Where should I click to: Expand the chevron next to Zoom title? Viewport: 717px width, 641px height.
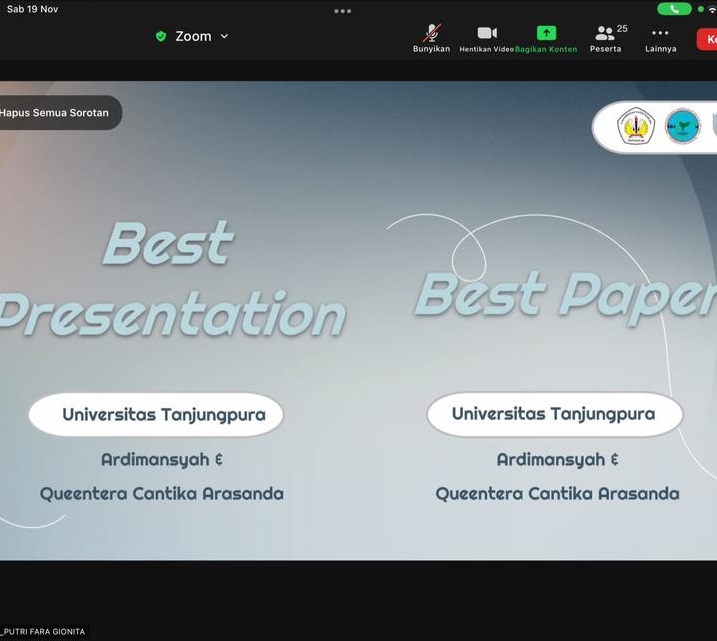coord(224,36)
